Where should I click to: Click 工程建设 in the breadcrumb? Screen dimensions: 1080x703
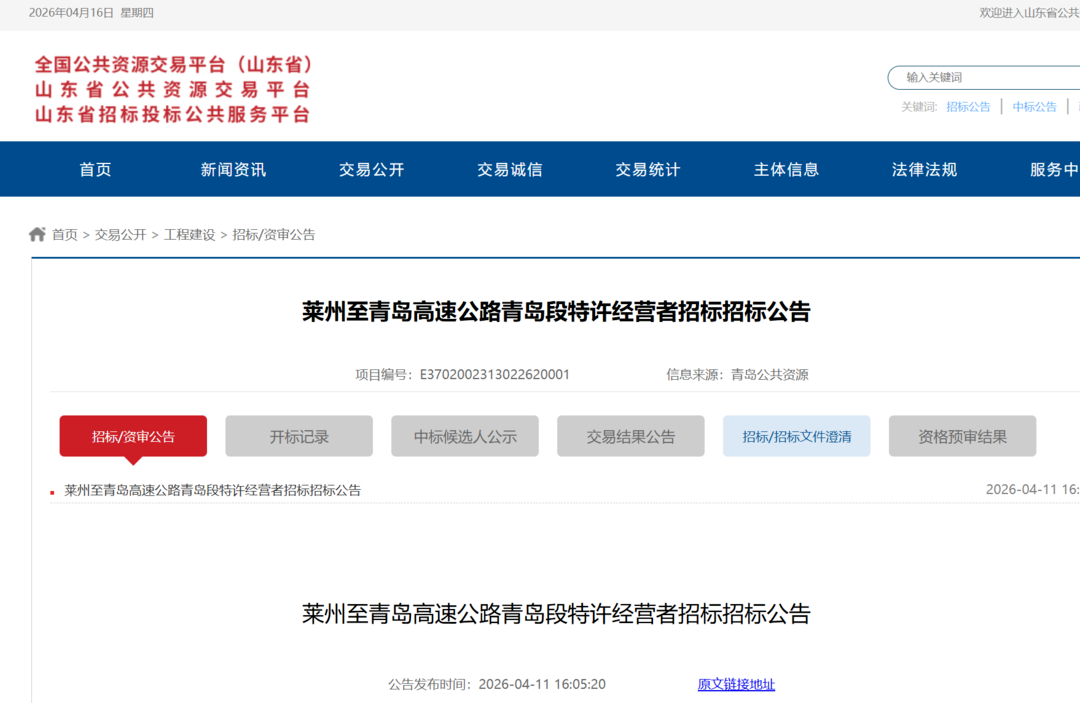coord(189,235)
